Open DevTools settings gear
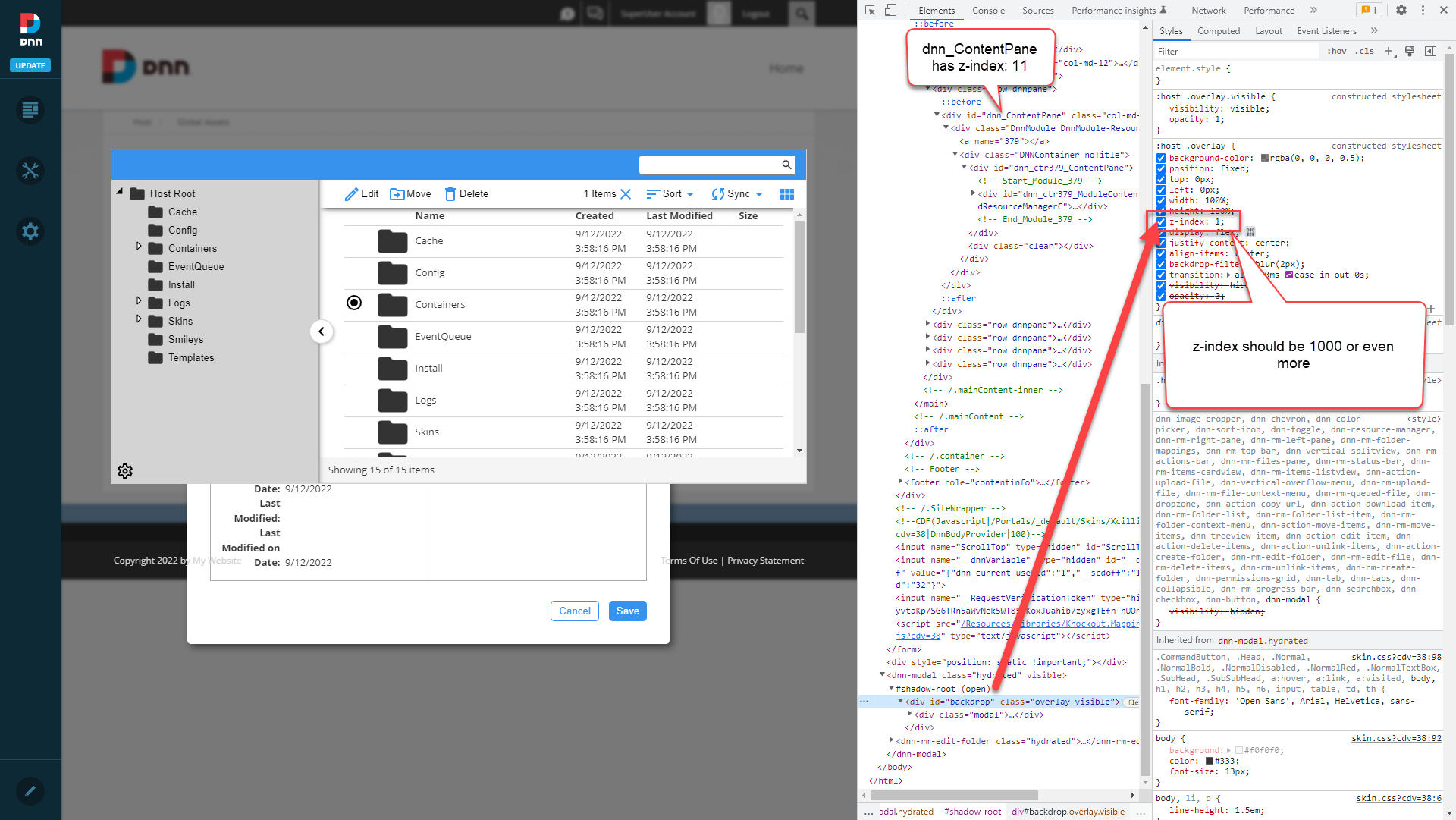1456x820 pixels. pyautogui.click(x=1401, y=11)
